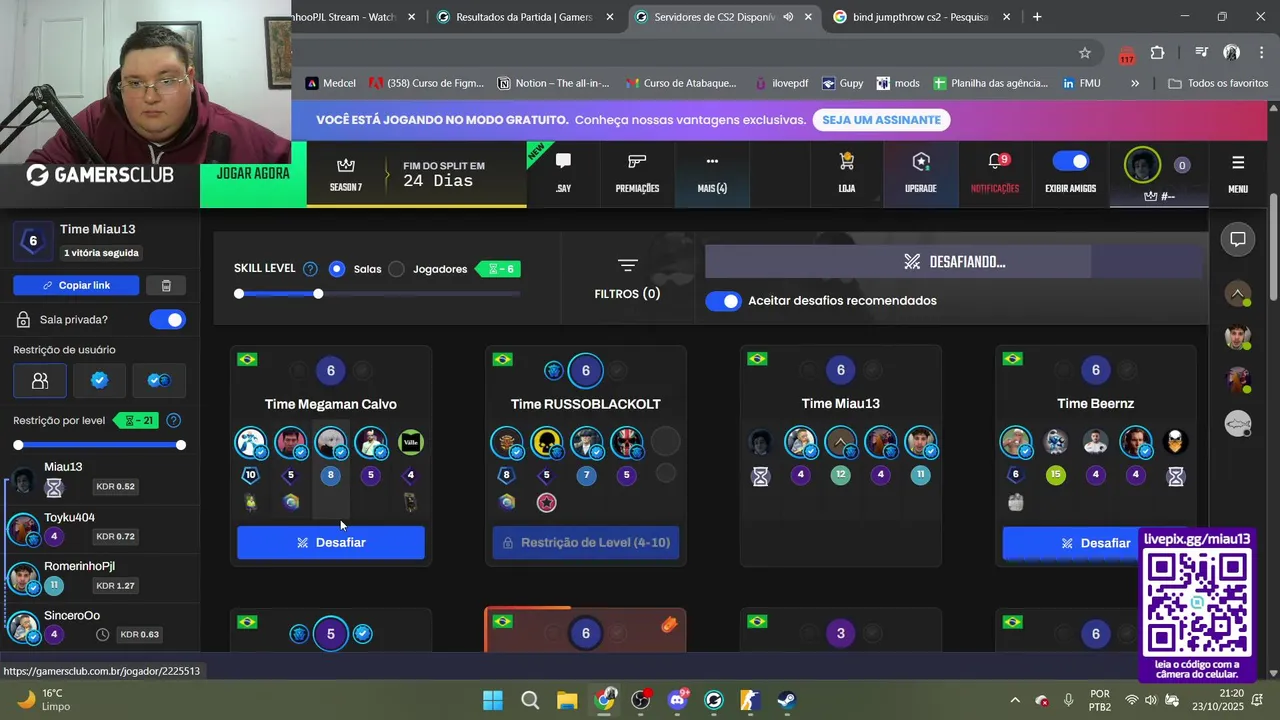1280x720 pixels.
Task: Open Premiações menu item
Action: coord(637,173)
